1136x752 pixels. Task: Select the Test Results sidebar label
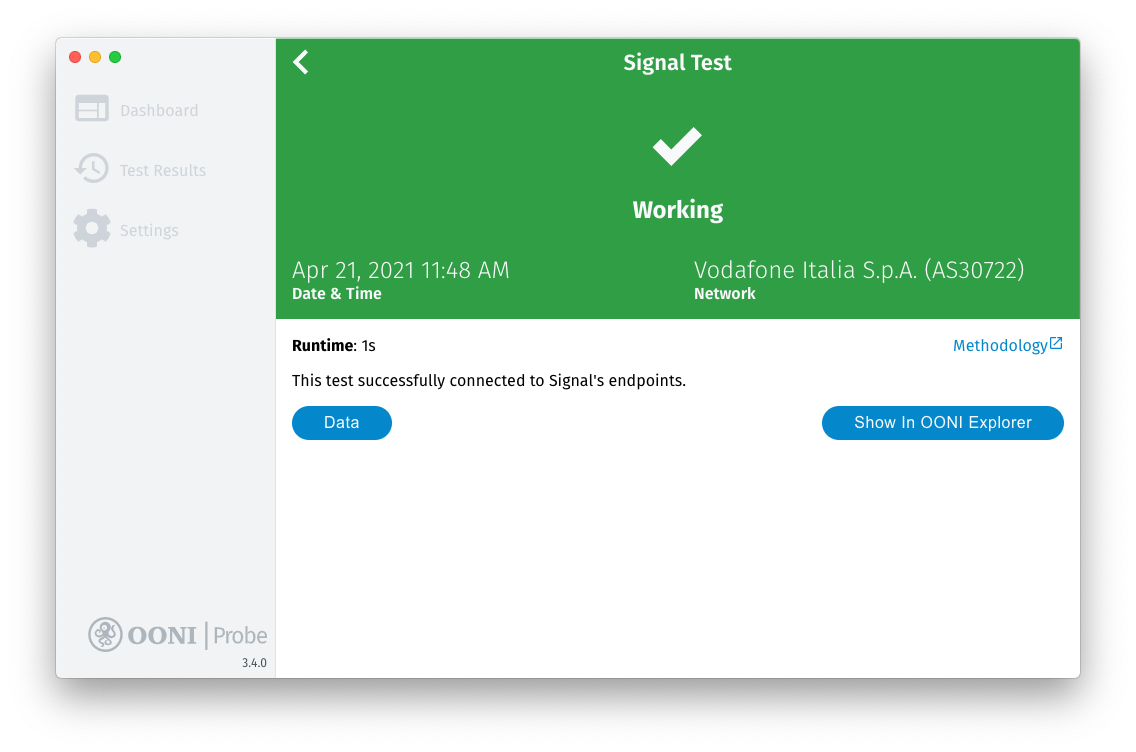click(x=163, y=171)
